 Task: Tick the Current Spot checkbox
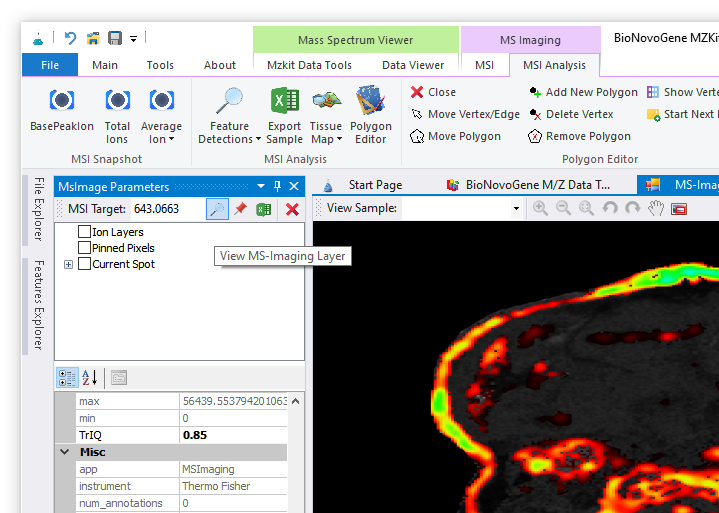pos(85,264)
